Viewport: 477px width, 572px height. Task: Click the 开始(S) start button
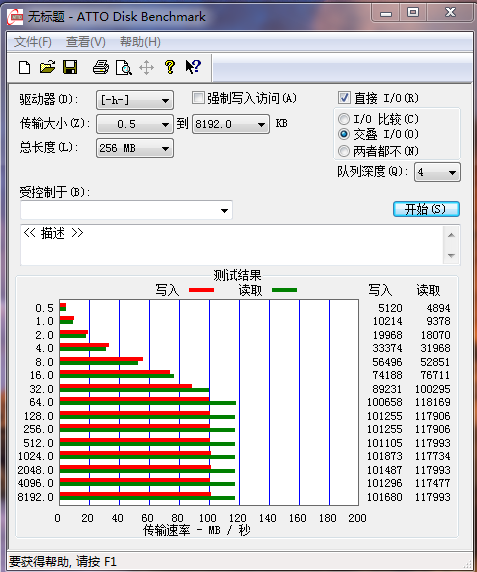point(426,209)
